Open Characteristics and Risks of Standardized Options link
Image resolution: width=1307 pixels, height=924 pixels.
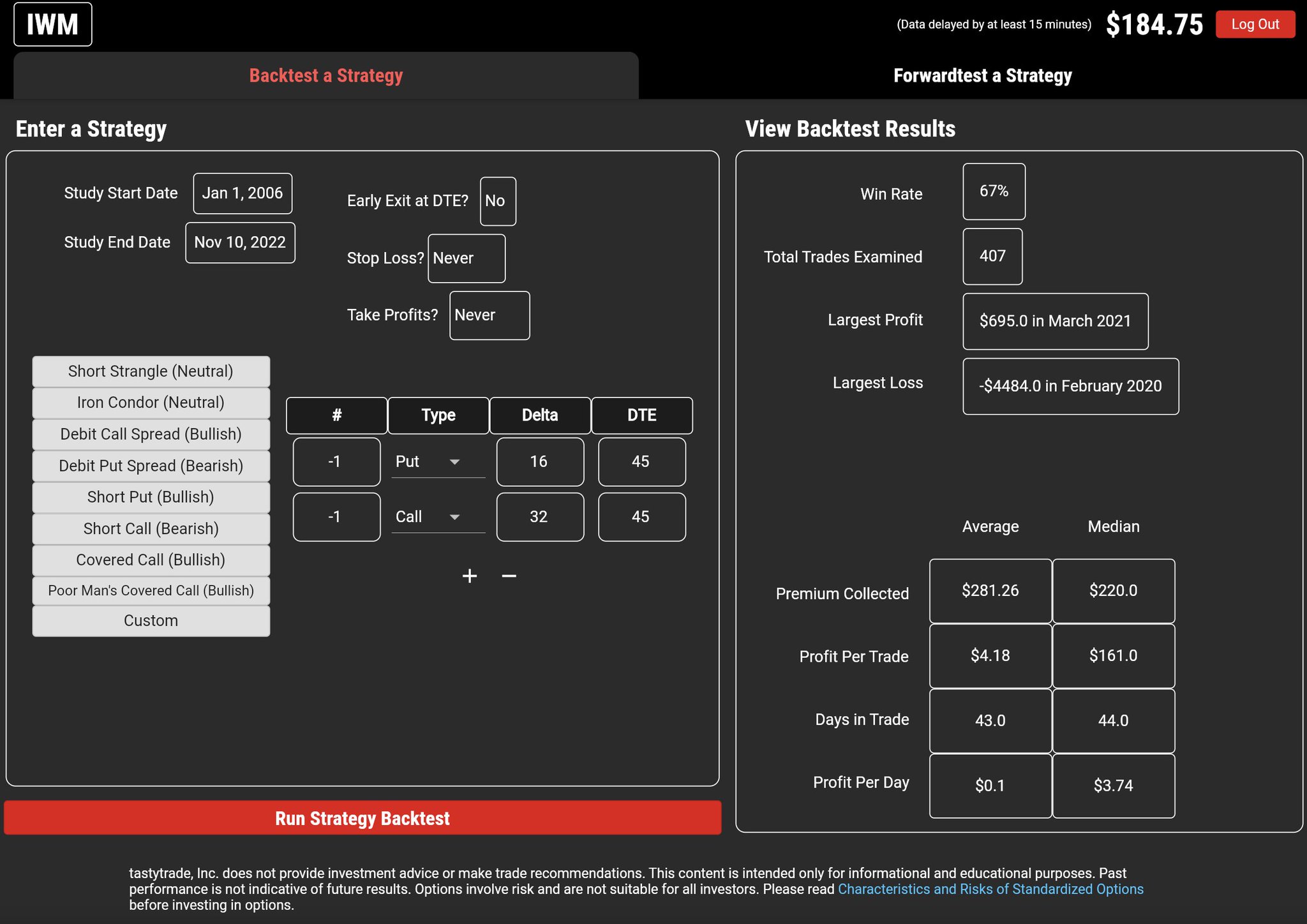(990, 889)
